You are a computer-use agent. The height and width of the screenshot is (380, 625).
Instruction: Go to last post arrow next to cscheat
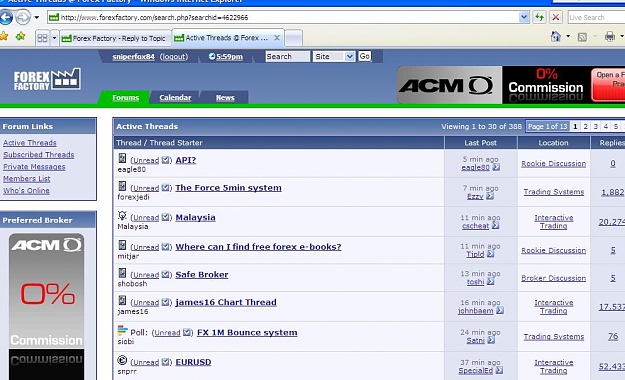495,225
